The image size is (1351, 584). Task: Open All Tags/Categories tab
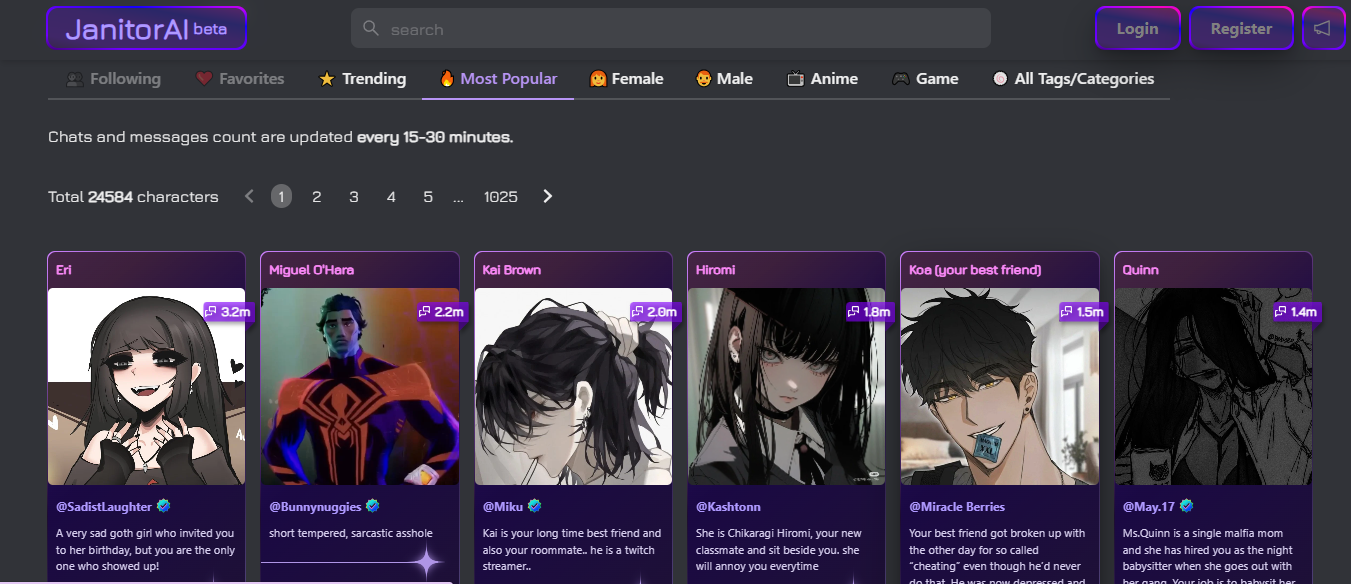[x=1073, y=79]
